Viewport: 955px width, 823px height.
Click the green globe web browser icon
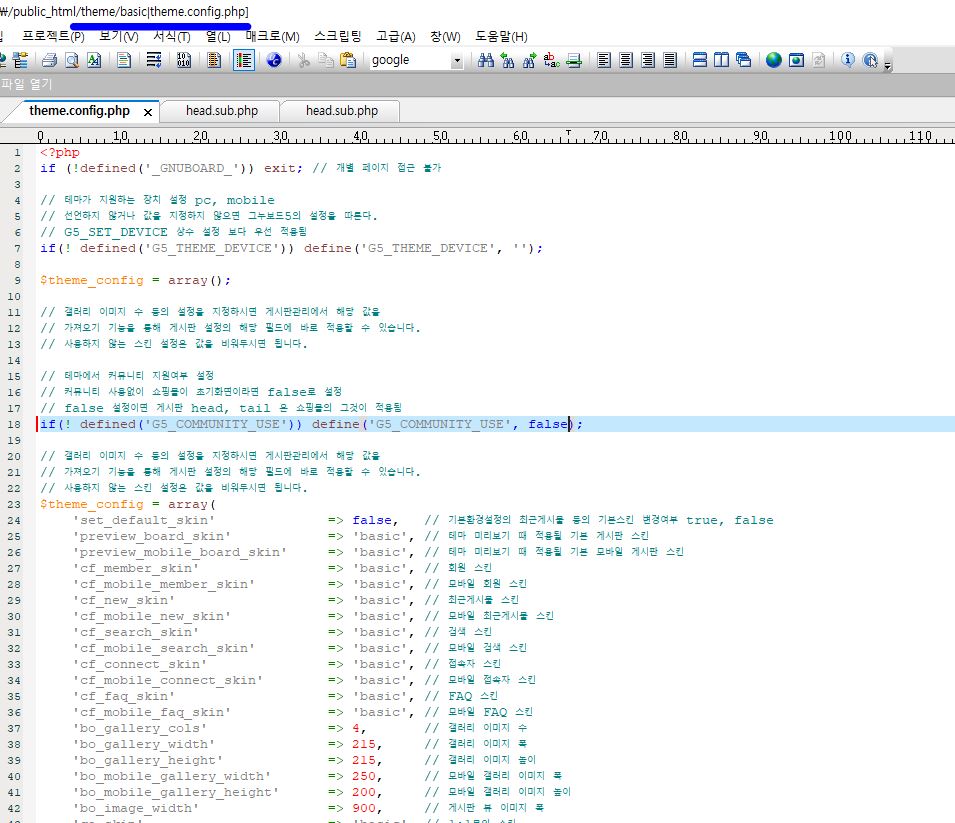tap(774, 60)
